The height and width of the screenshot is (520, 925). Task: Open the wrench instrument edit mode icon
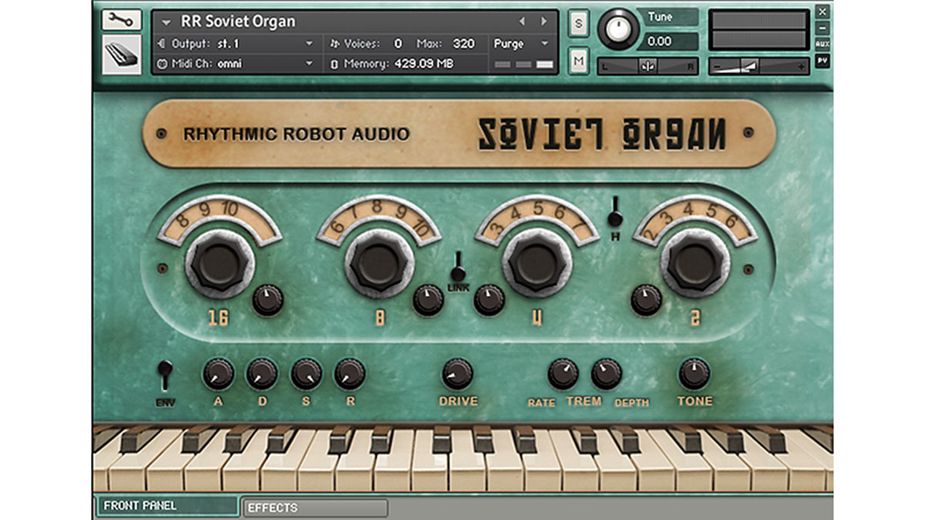(121, 20)
